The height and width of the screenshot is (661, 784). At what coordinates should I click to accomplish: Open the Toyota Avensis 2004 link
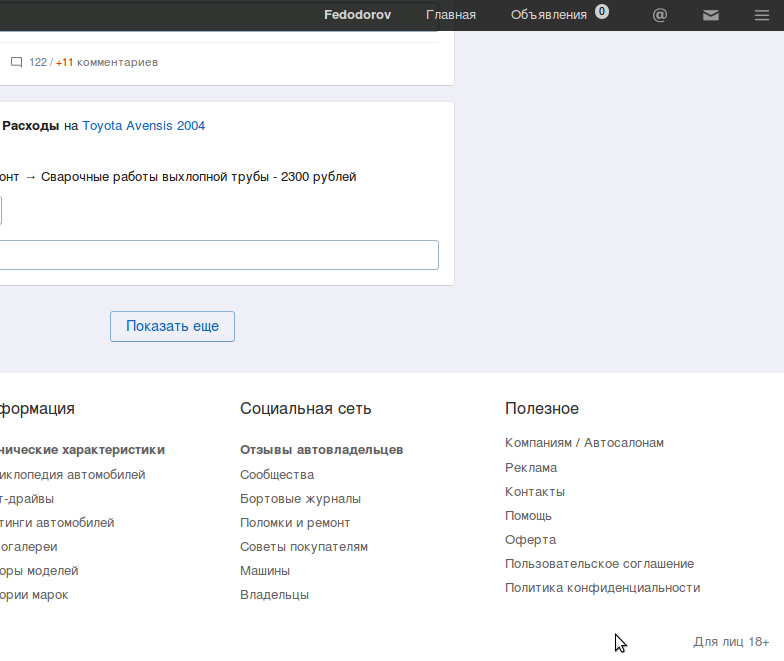pyautogui.click(x=144, y=126)
